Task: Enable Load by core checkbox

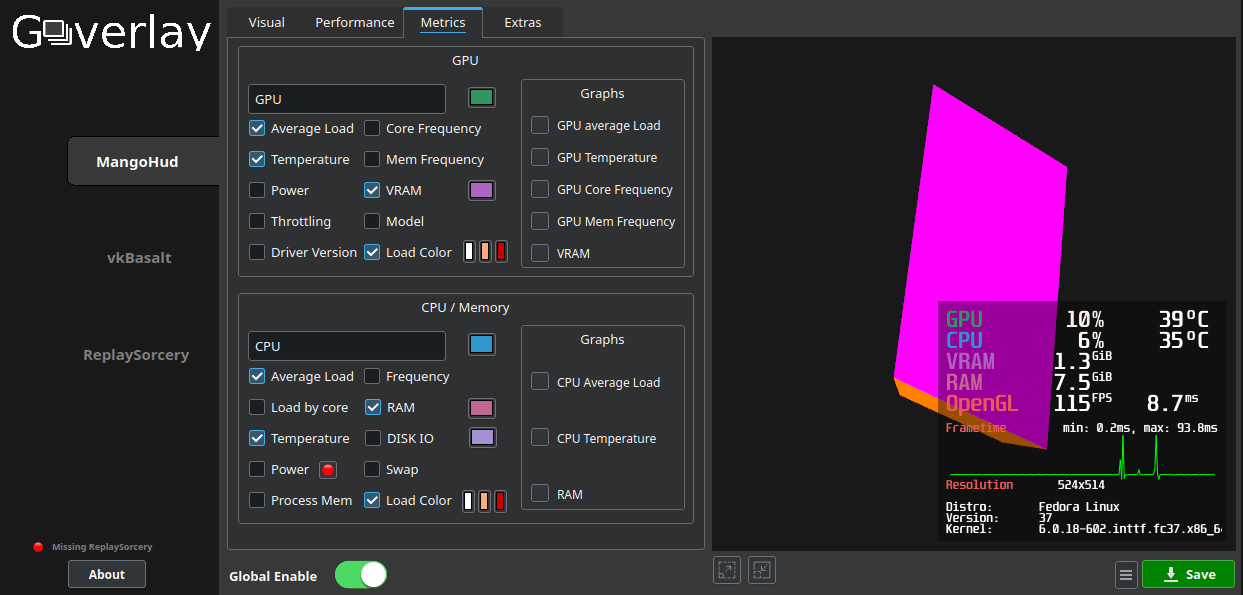Action: pos(257,407)
